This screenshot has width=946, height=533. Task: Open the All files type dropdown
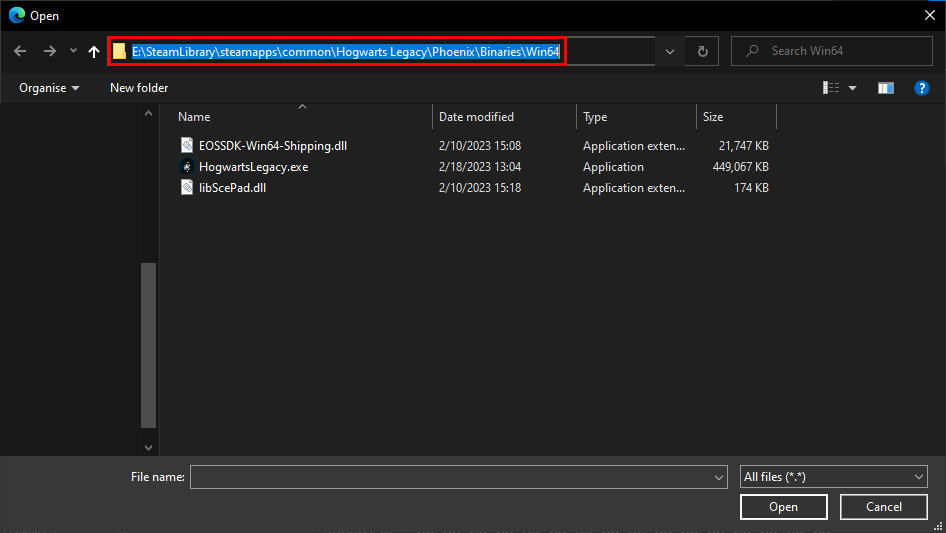(x=833, y=477)
